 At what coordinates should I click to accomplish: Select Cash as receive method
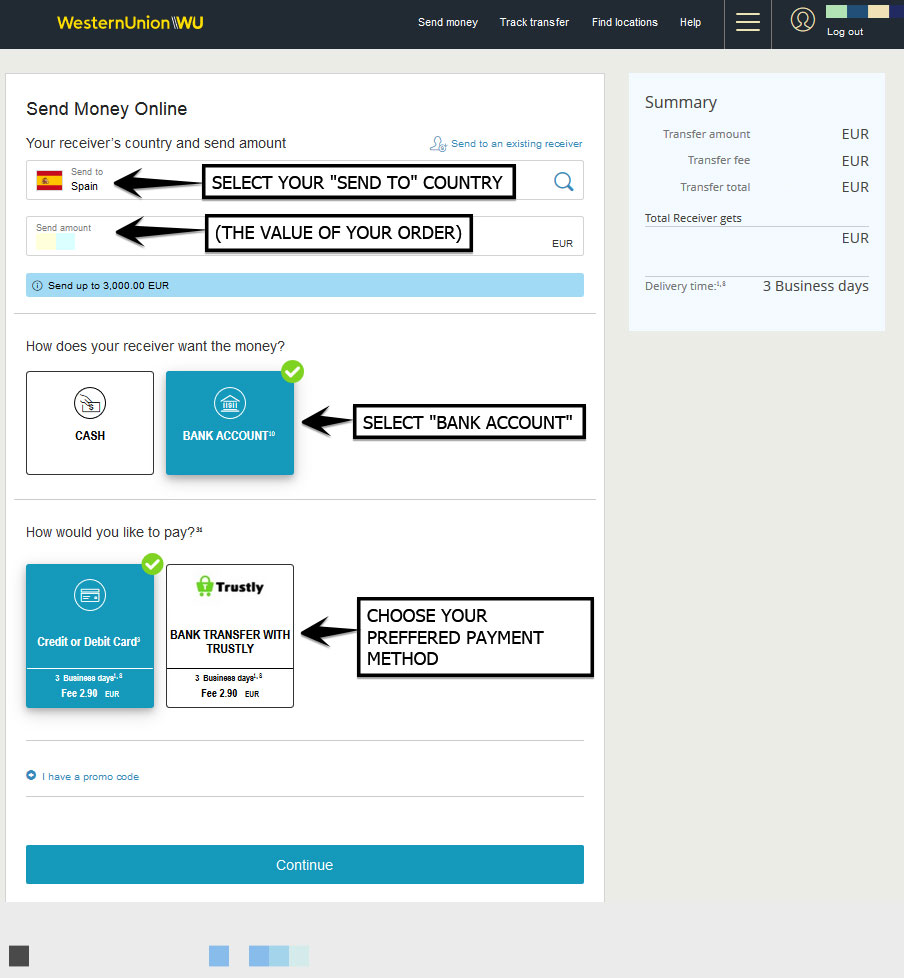click(x=90, y=423)
